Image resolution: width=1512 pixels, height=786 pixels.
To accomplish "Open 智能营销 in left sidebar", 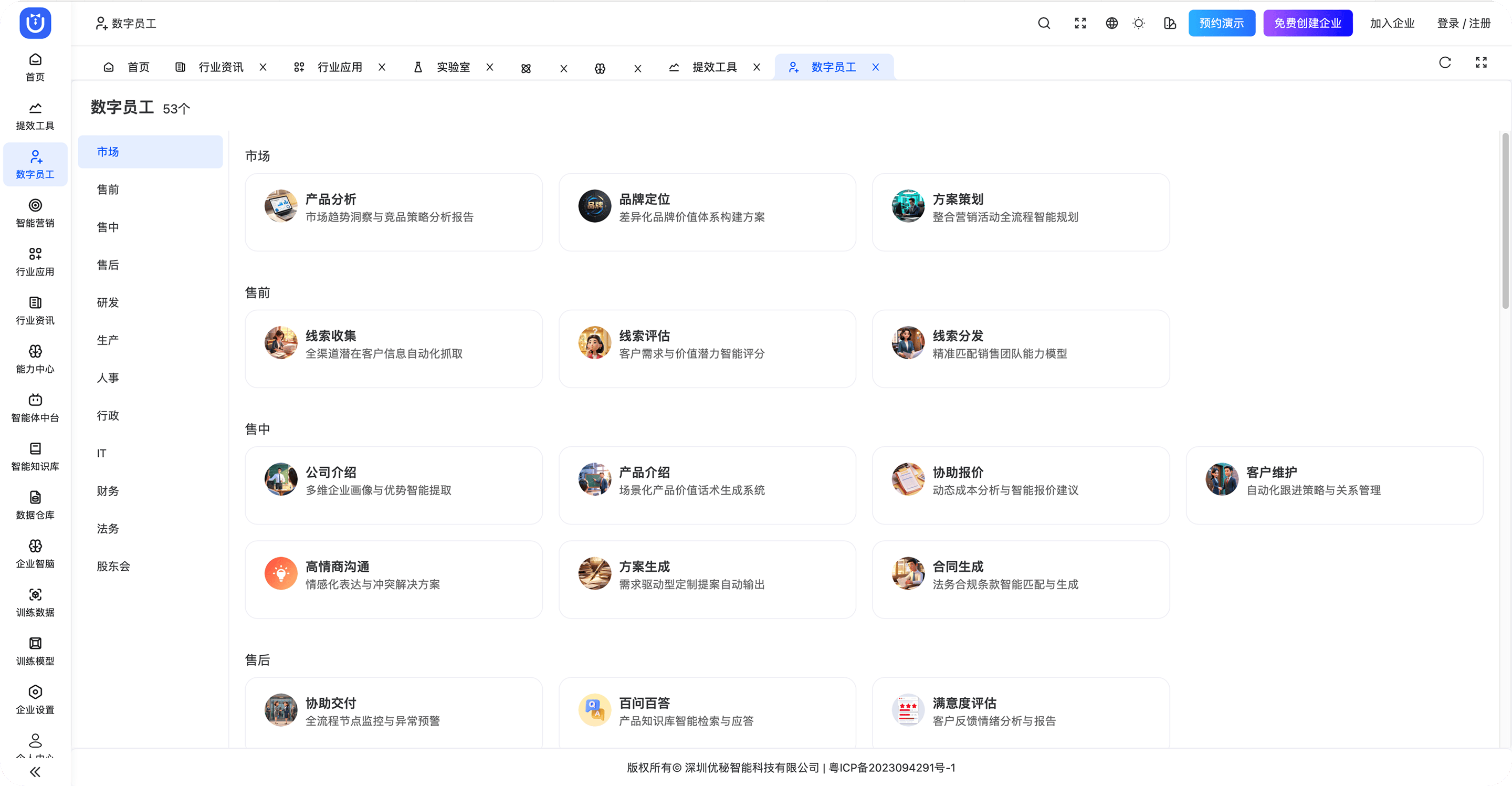I will click(35, 213).
